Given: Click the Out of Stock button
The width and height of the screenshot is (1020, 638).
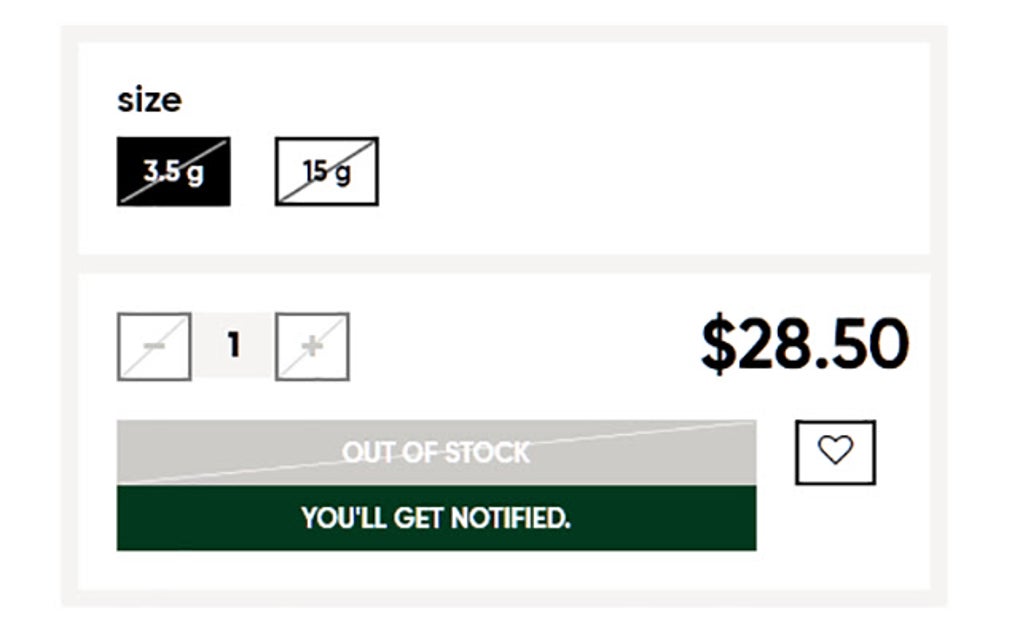Looking at the screenshot, I should (x=436, y=452).
